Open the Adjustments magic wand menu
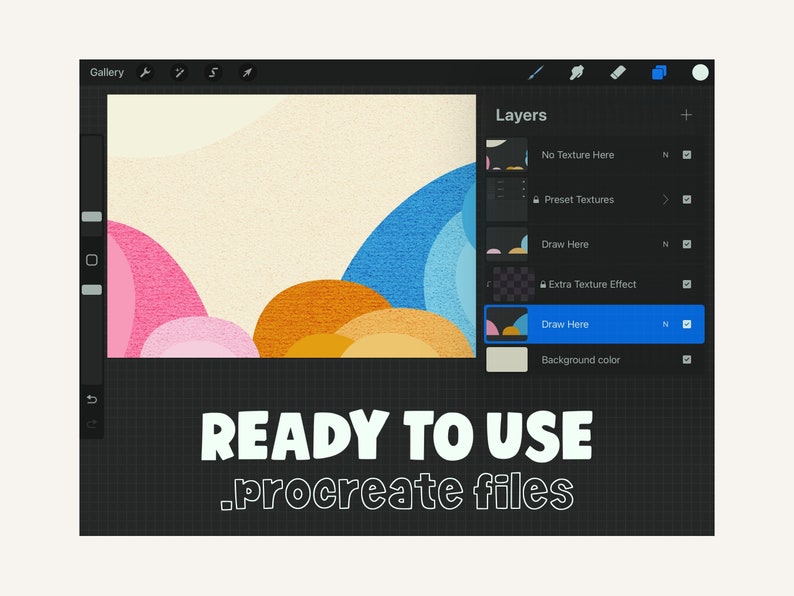Screen dimensions: 794x596 179,73
